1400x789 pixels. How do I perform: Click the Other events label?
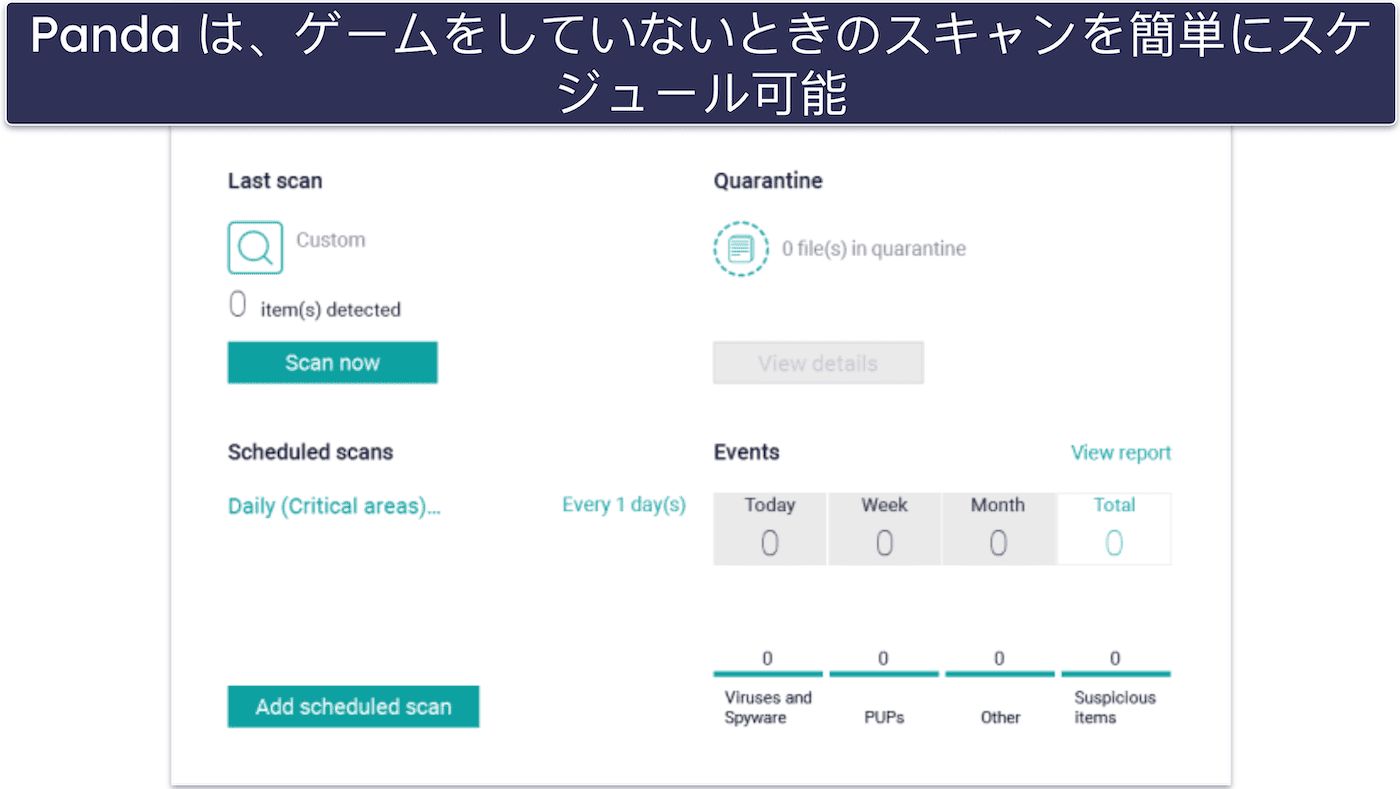[x=1000, y=717]
